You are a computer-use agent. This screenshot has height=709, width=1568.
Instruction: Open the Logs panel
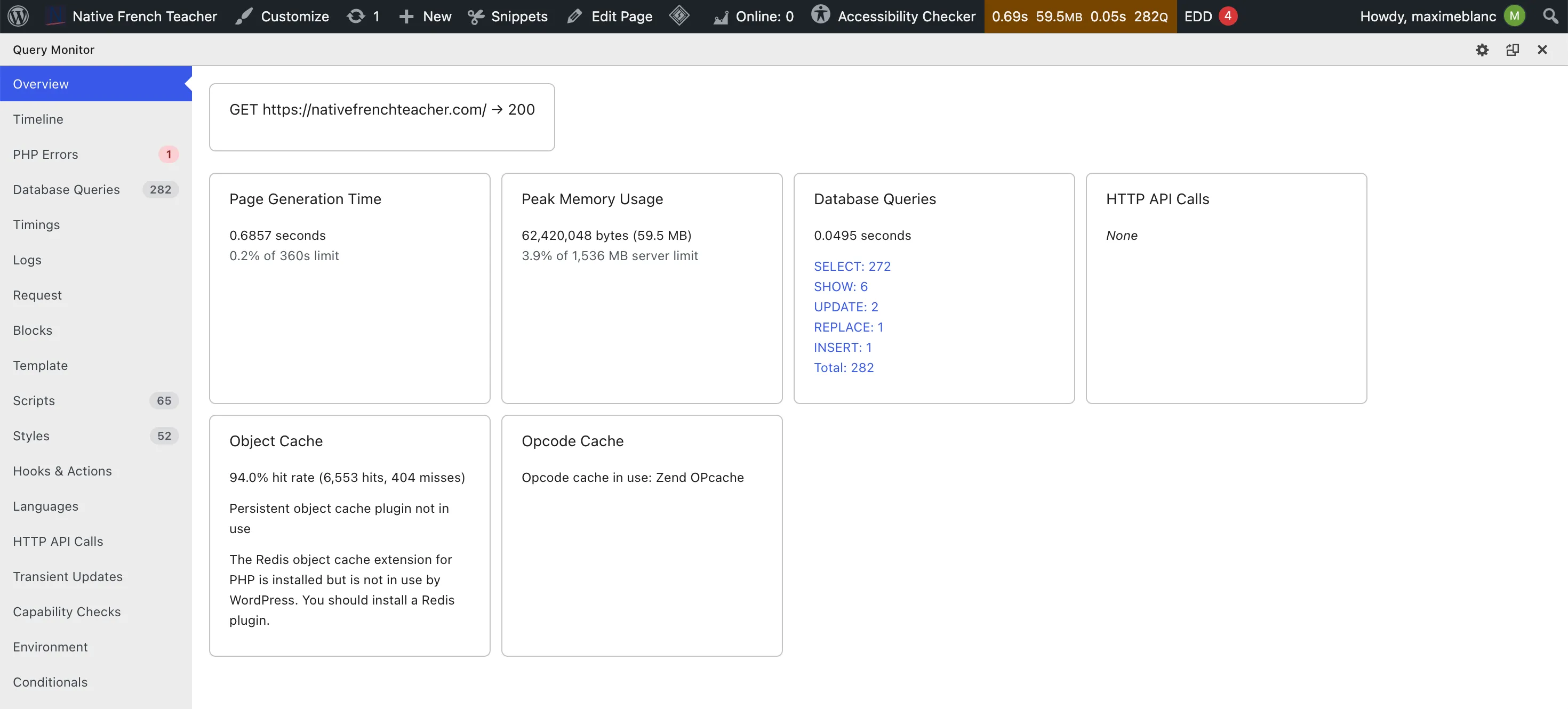point(95,261)
